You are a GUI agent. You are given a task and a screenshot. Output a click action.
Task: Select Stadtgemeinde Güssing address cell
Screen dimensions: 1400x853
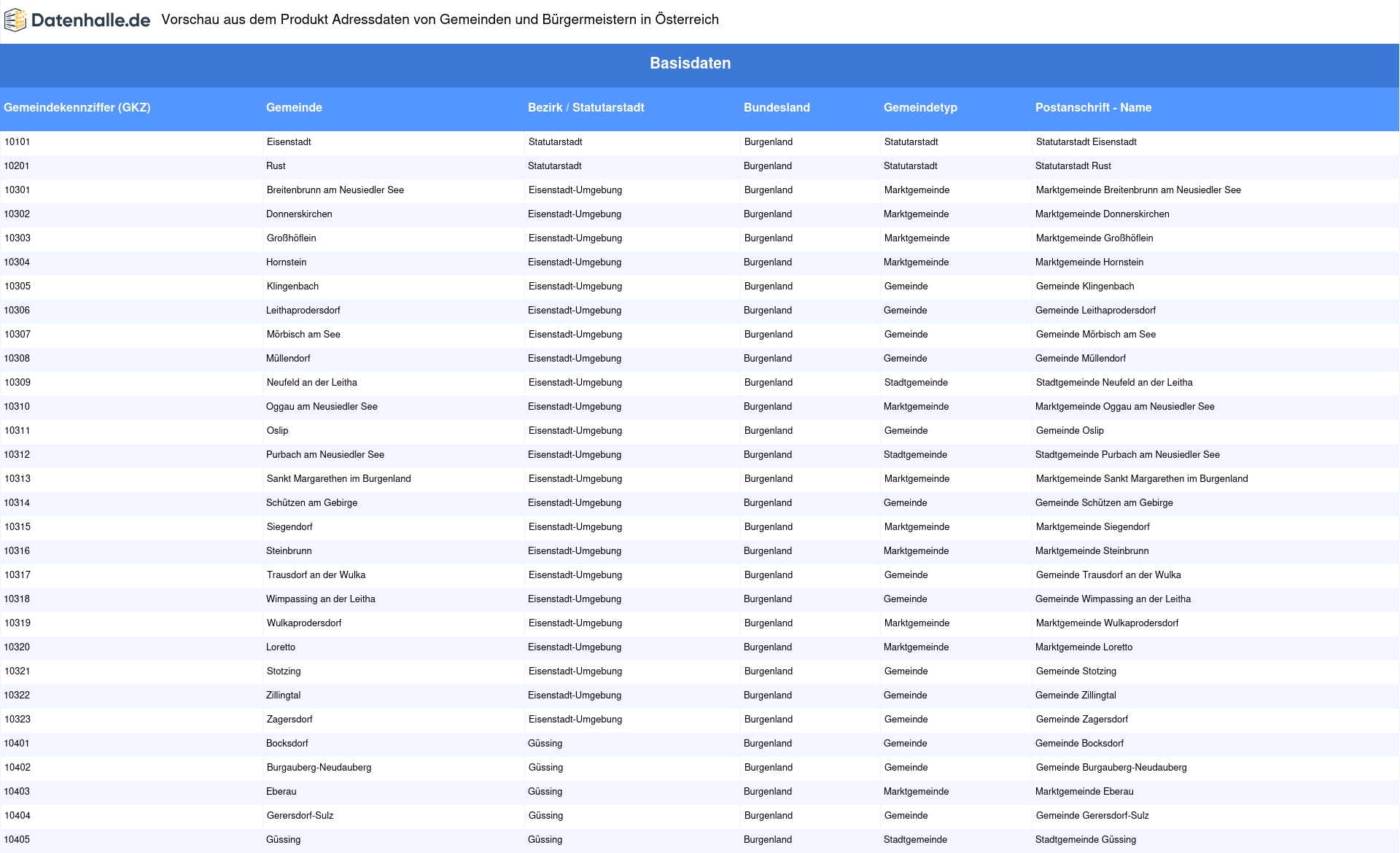[x=1085, y=840]
